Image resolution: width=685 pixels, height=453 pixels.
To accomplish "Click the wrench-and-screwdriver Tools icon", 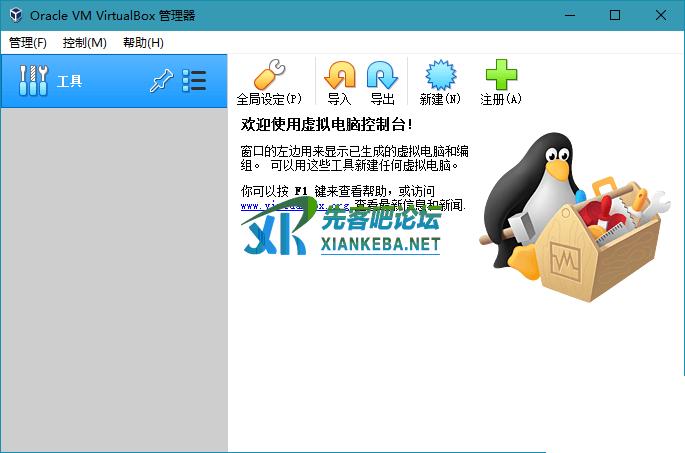I will click(x=33, y=82).
